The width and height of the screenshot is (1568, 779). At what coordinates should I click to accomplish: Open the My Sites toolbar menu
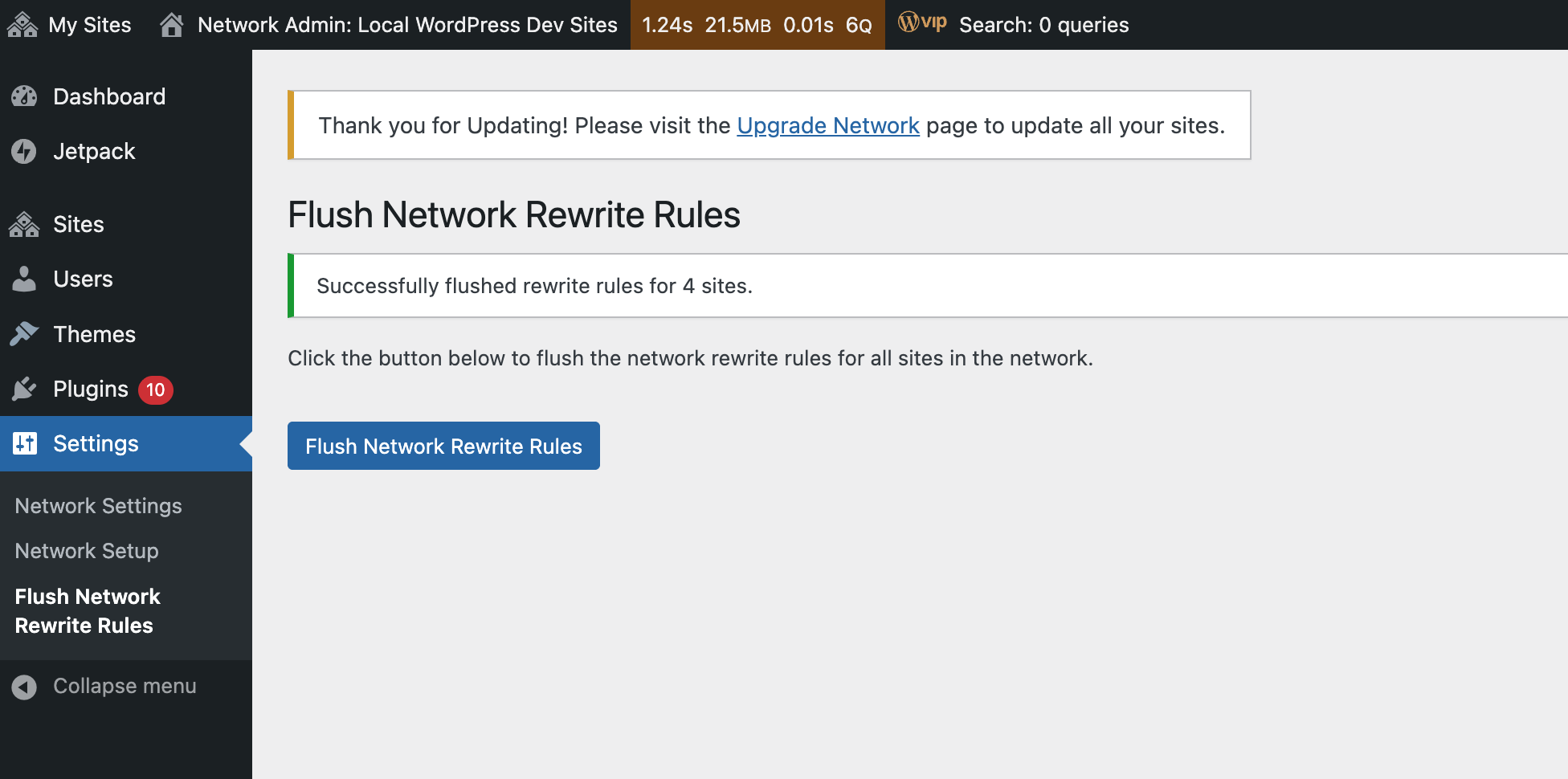(89, 25)
